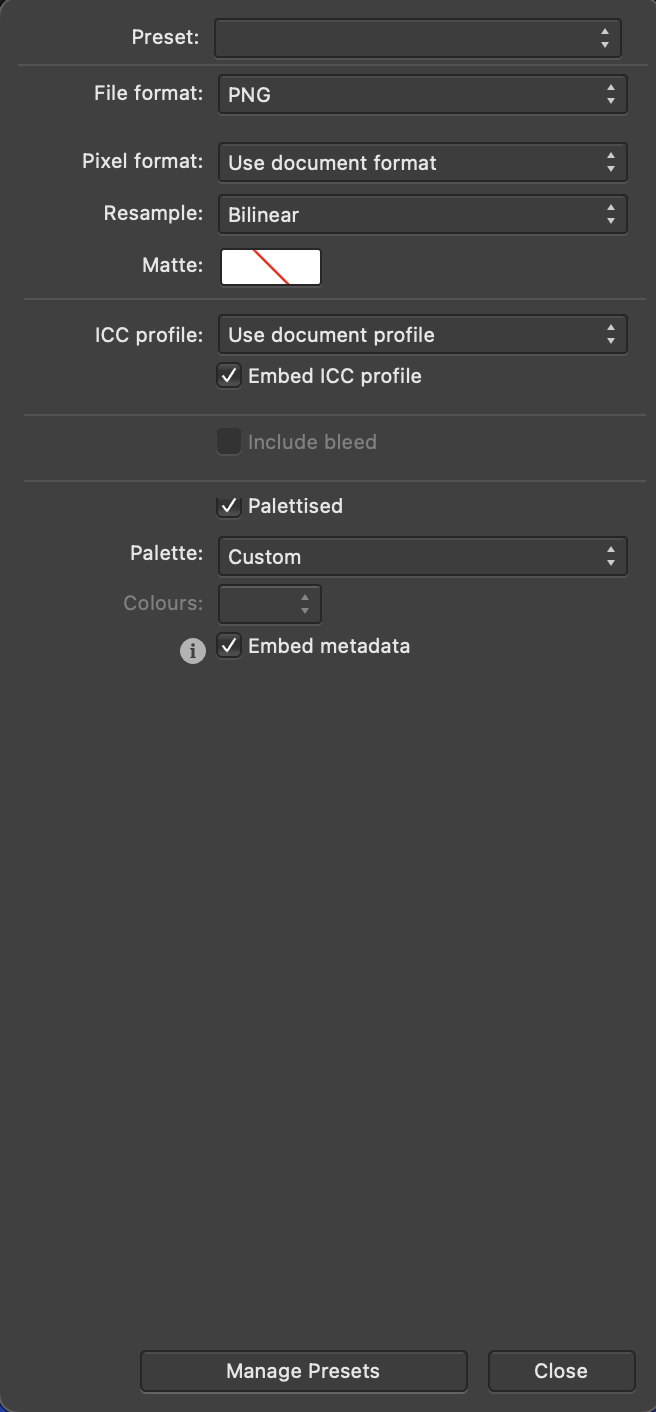Open the File format dropdown showing PNG
This screenshot has height=1412, width=656.
(423, 95)
